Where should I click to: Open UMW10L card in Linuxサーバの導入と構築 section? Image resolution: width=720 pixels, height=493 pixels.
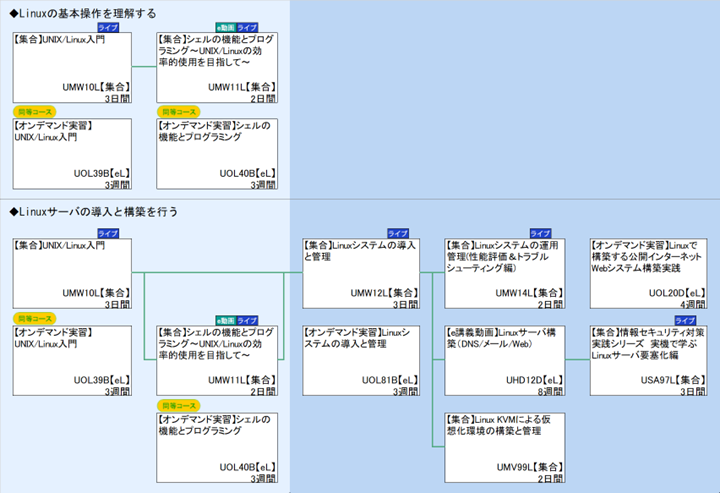coord(72,274)
